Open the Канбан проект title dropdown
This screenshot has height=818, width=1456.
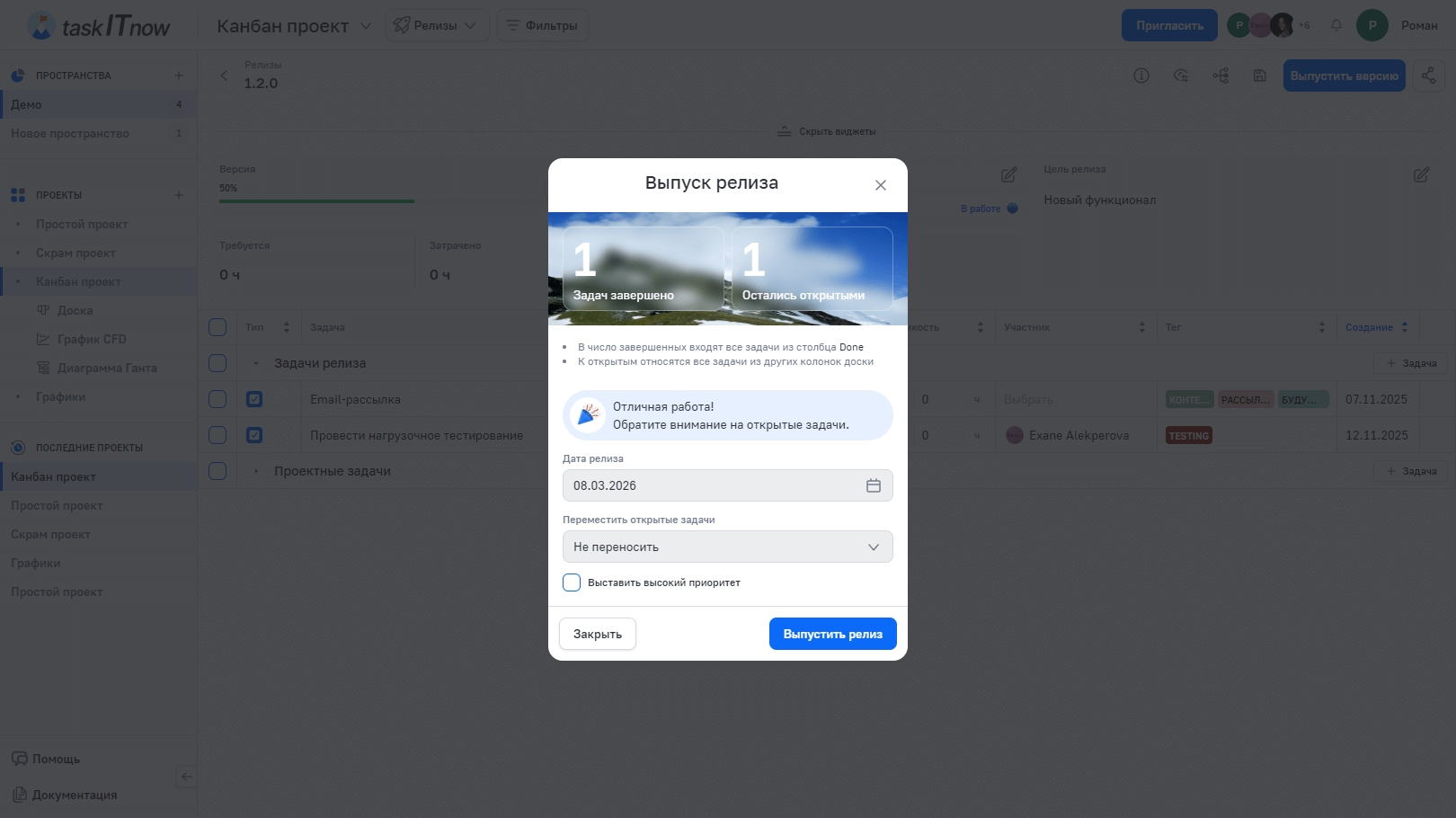tap(366, 26)
